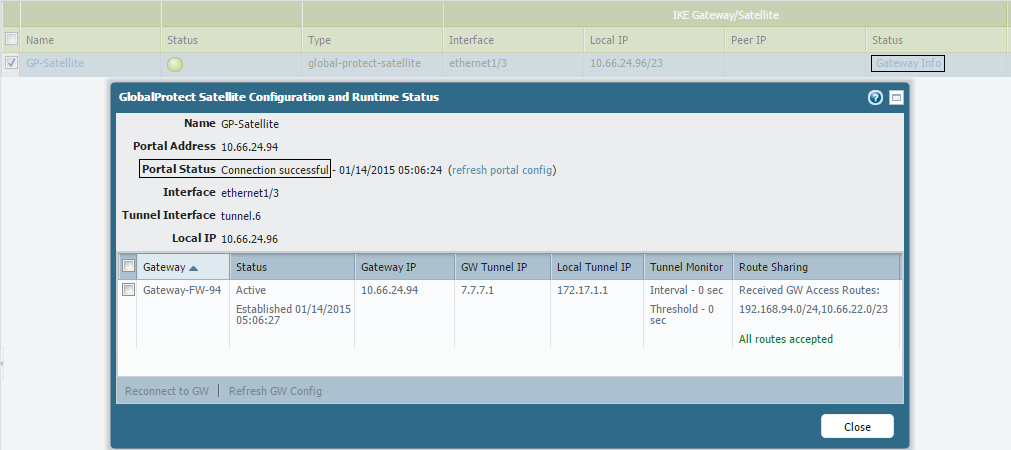Click the 10.66.24.94 Gateway IP cell
This screenshot has width=1011, height=450.
pos(389,290)
